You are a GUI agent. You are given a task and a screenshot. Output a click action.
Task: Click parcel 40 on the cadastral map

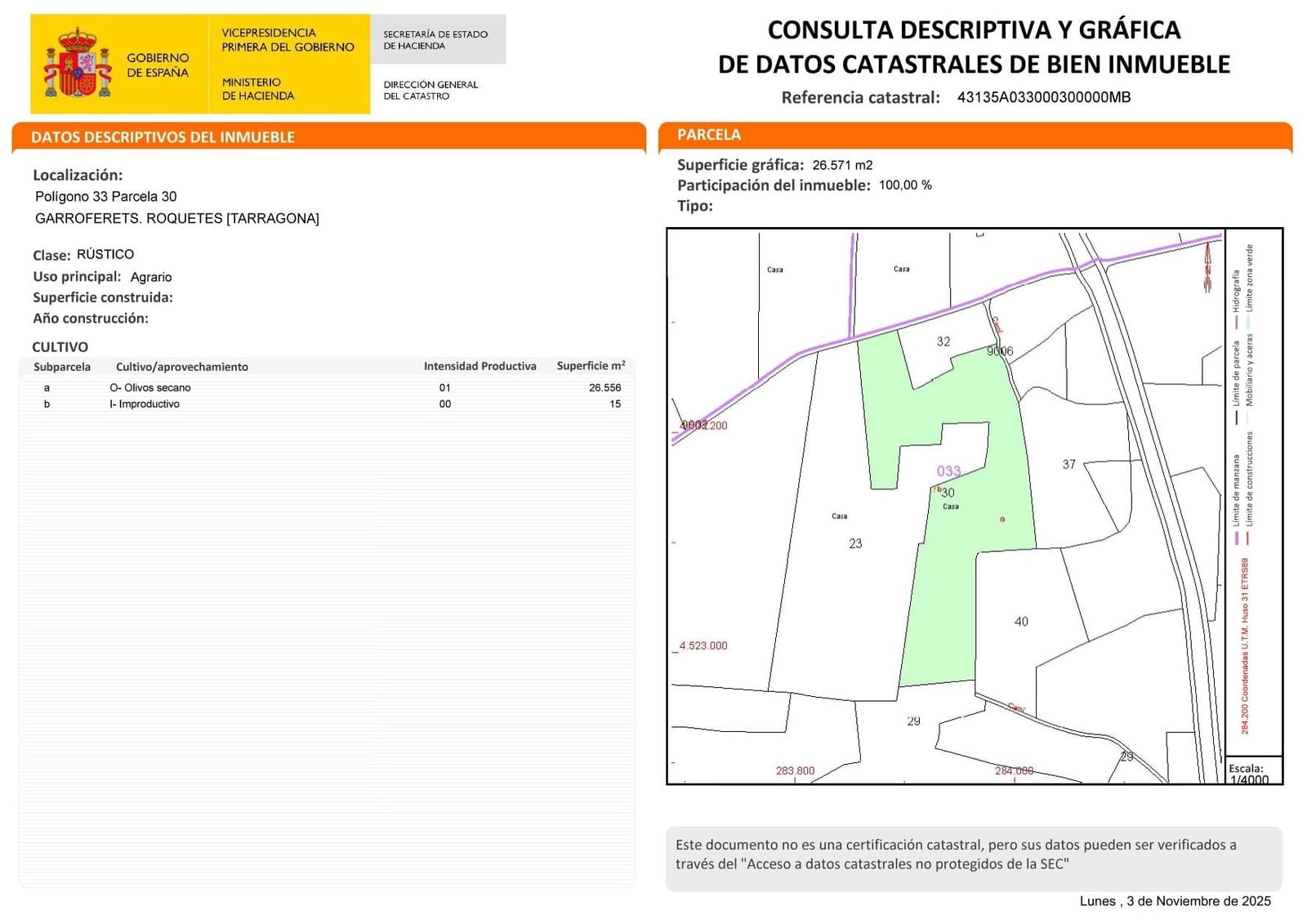click(1021, 622)
